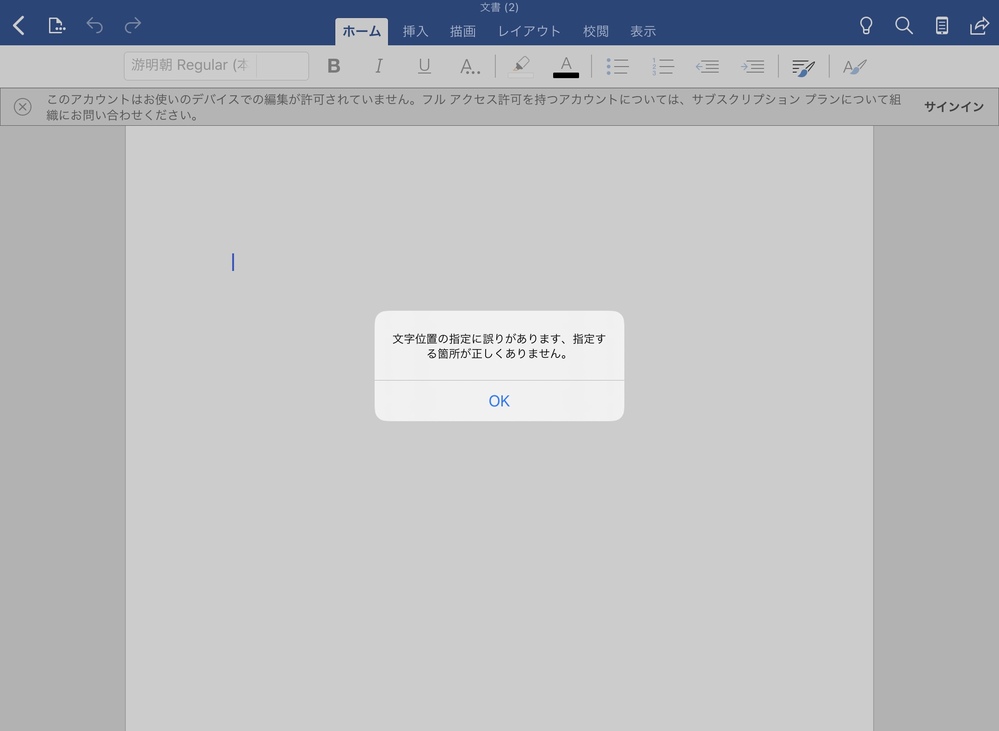Image resolution: width=999 pixels, height=731 pixels.
Task: Toggle bold formatting
Action: 334,67
